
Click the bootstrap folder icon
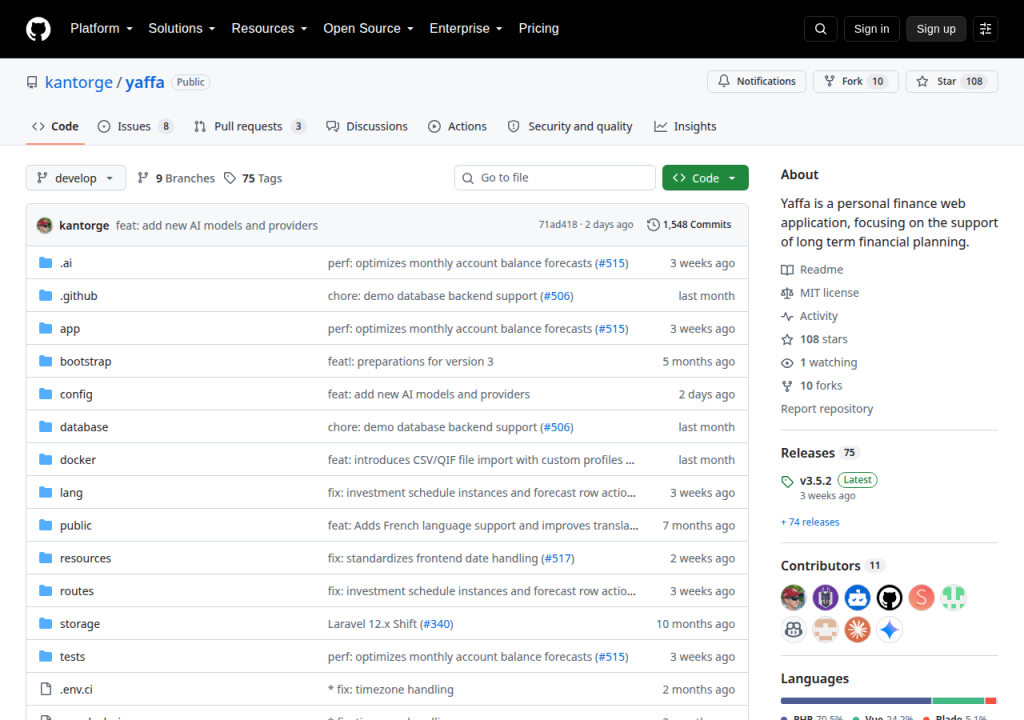coord(45,361)
